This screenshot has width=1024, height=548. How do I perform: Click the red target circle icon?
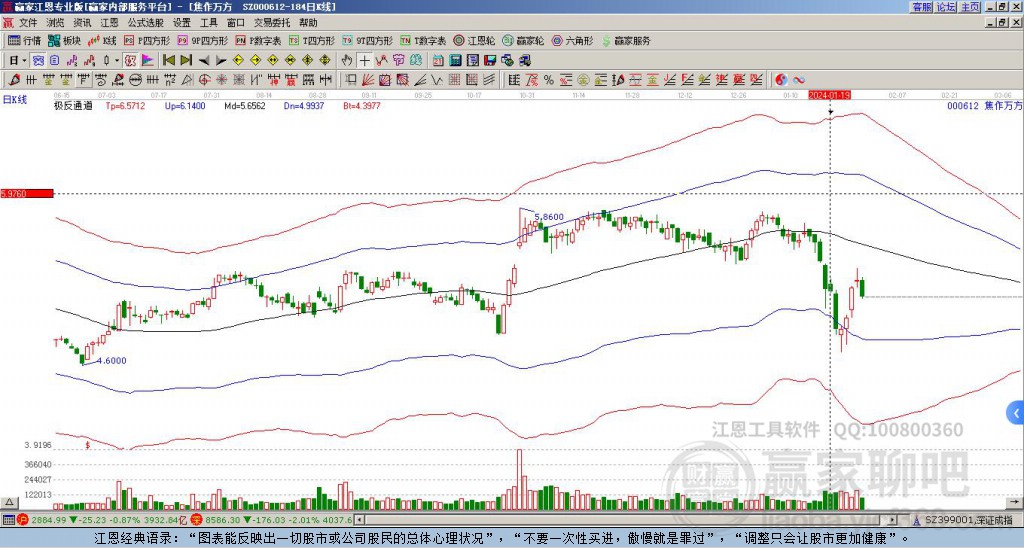[204, 80]
